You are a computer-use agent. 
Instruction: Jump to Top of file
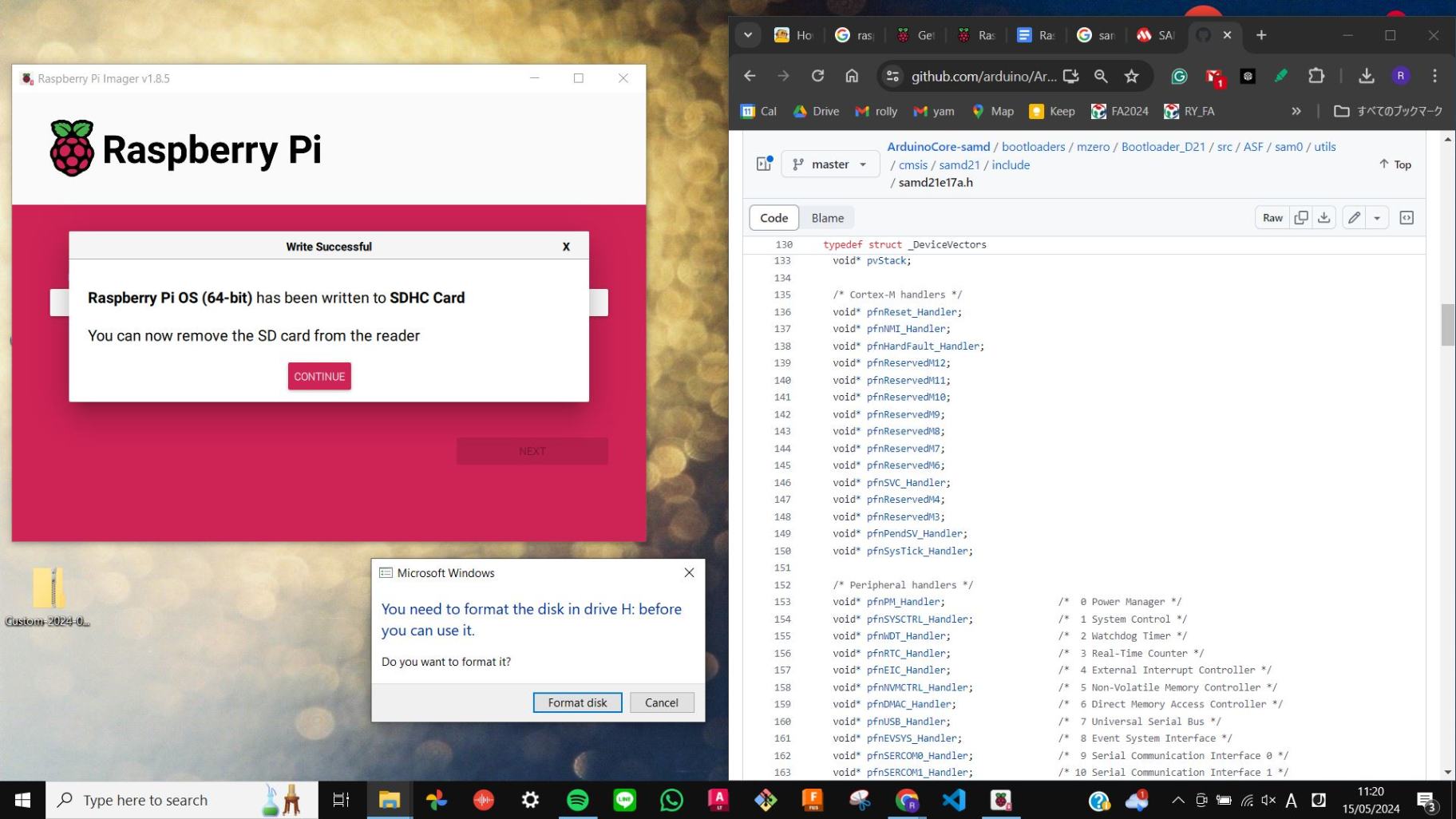pyautogui.click(x=1395, y=164)
